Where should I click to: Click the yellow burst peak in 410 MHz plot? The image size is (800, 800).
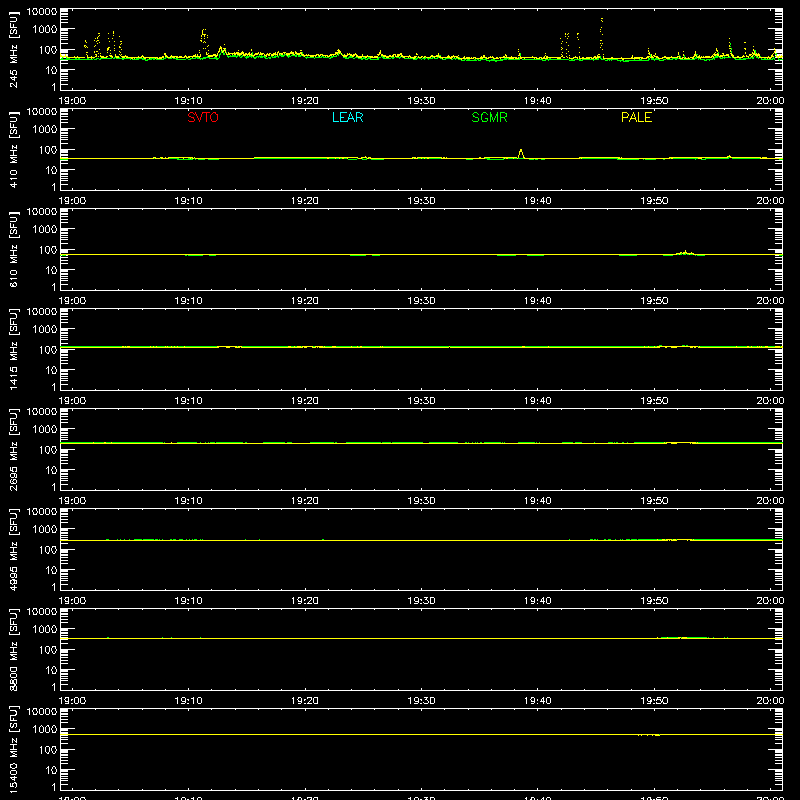click(x=521, y=153)
